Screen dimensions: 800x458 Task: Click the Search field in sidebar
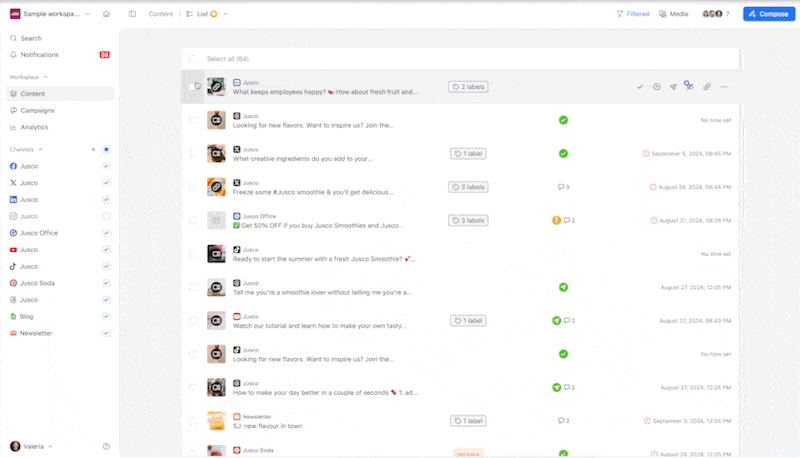pos(31,38)
